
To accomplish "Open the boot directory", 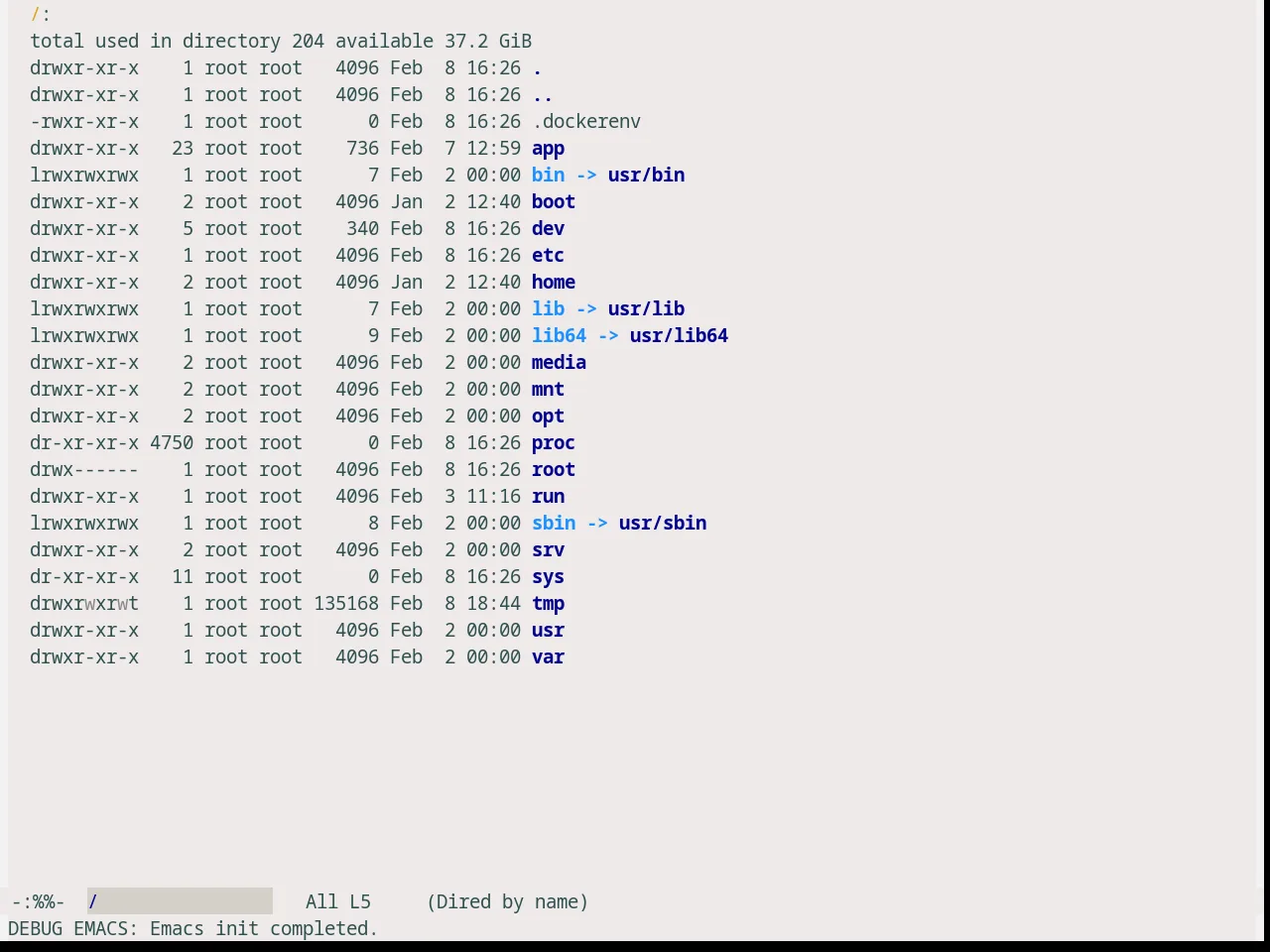I will point(554,202).
